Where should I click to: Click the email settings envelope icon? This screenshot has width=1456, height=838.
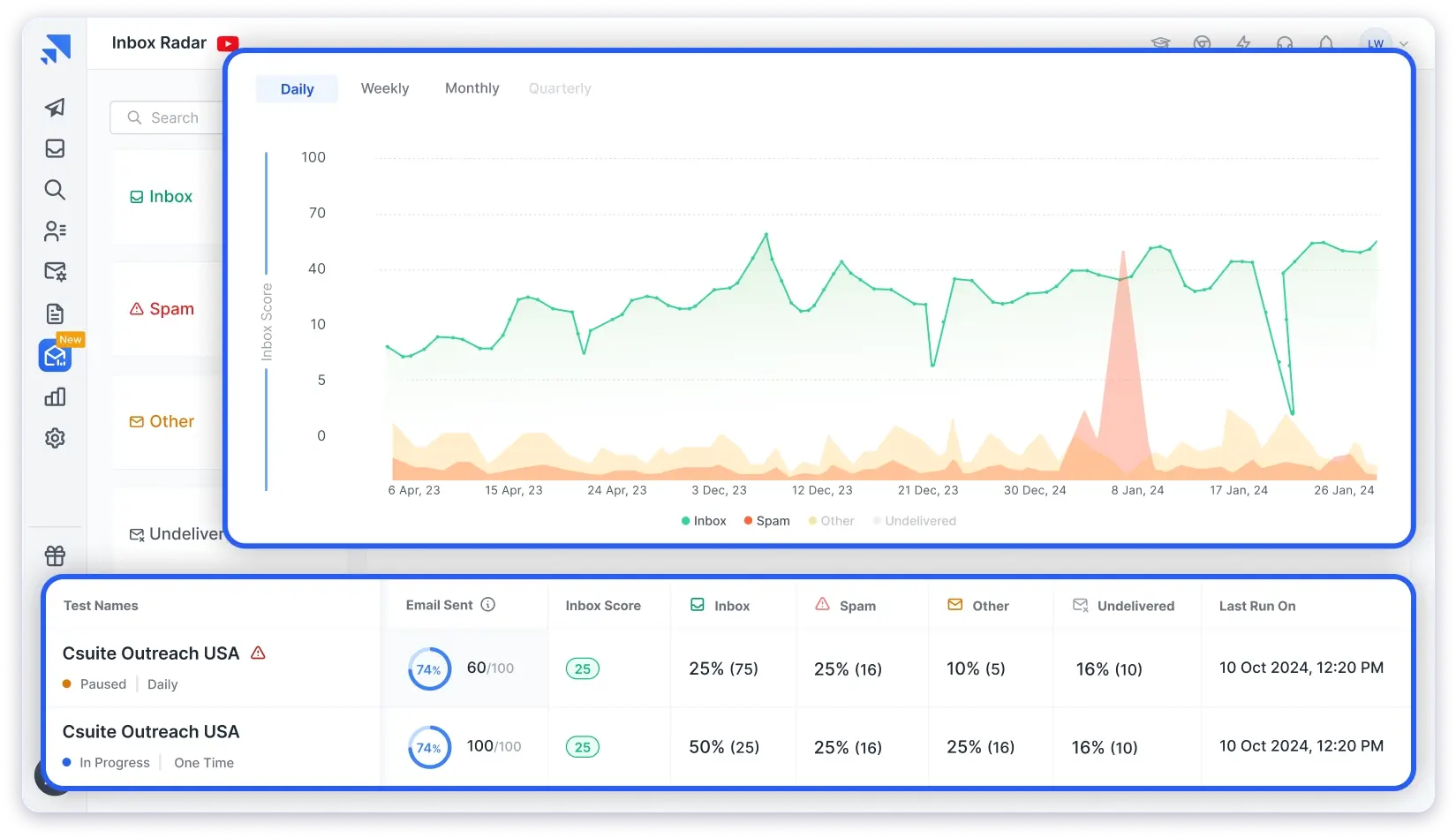tap(55, 272)
